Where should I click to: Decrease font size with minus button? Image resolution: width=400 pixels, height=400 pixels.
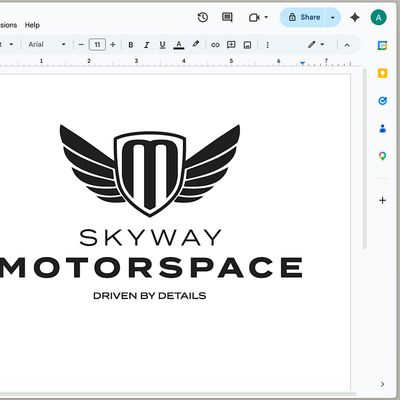pos(81,44)
